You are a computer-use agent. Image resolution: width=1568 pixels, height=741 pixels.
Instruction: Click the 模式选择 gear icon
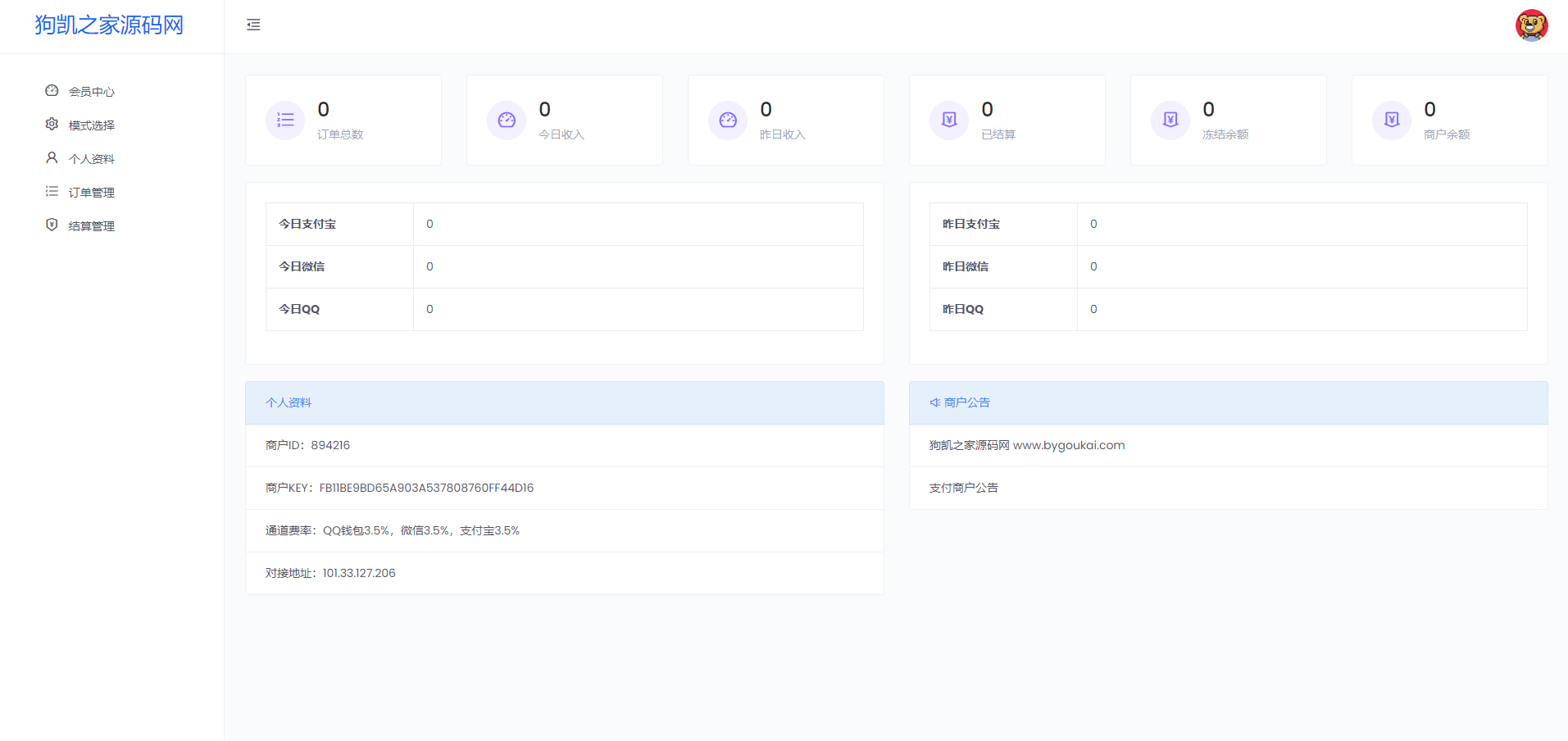52,125
